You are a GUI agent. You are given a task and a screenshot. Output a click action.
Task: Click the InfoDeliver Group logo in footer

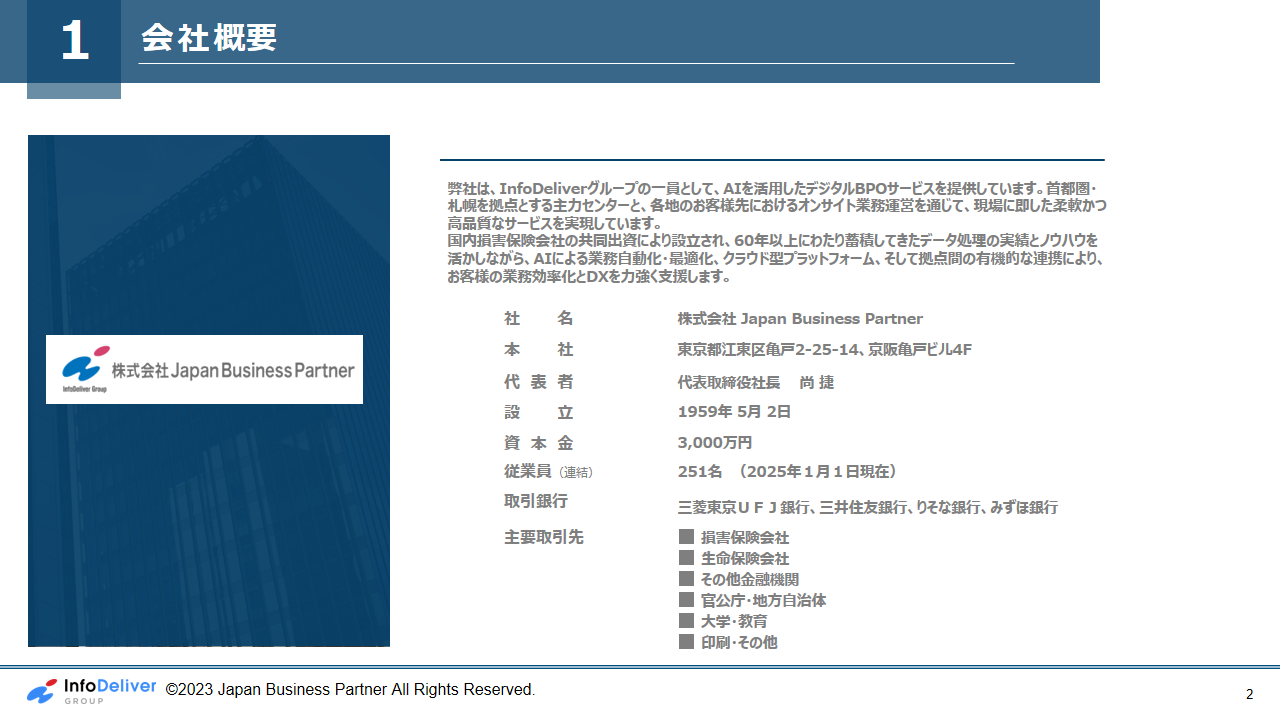tap(91, 691)
